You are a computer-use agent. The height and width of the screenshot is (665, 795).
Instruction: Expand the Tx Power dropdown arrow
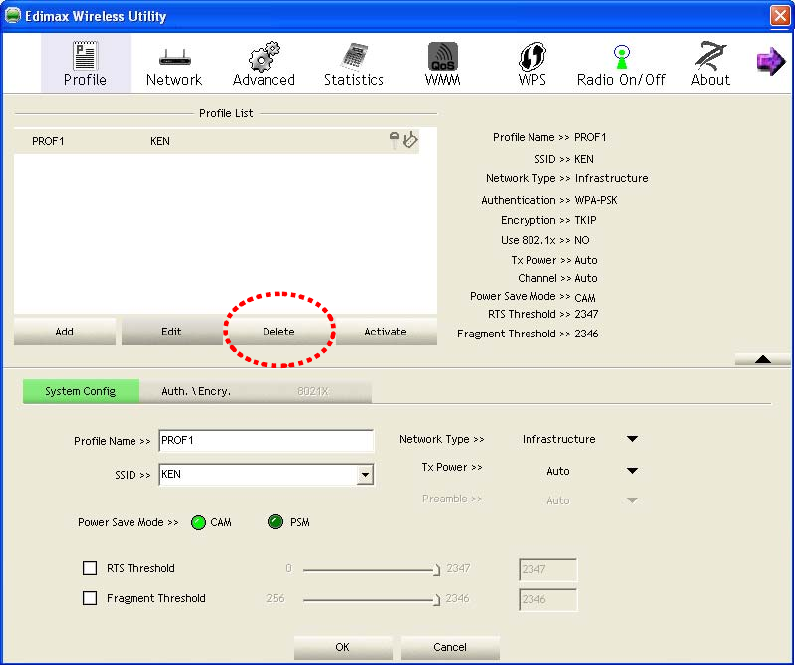pos(632,471)
